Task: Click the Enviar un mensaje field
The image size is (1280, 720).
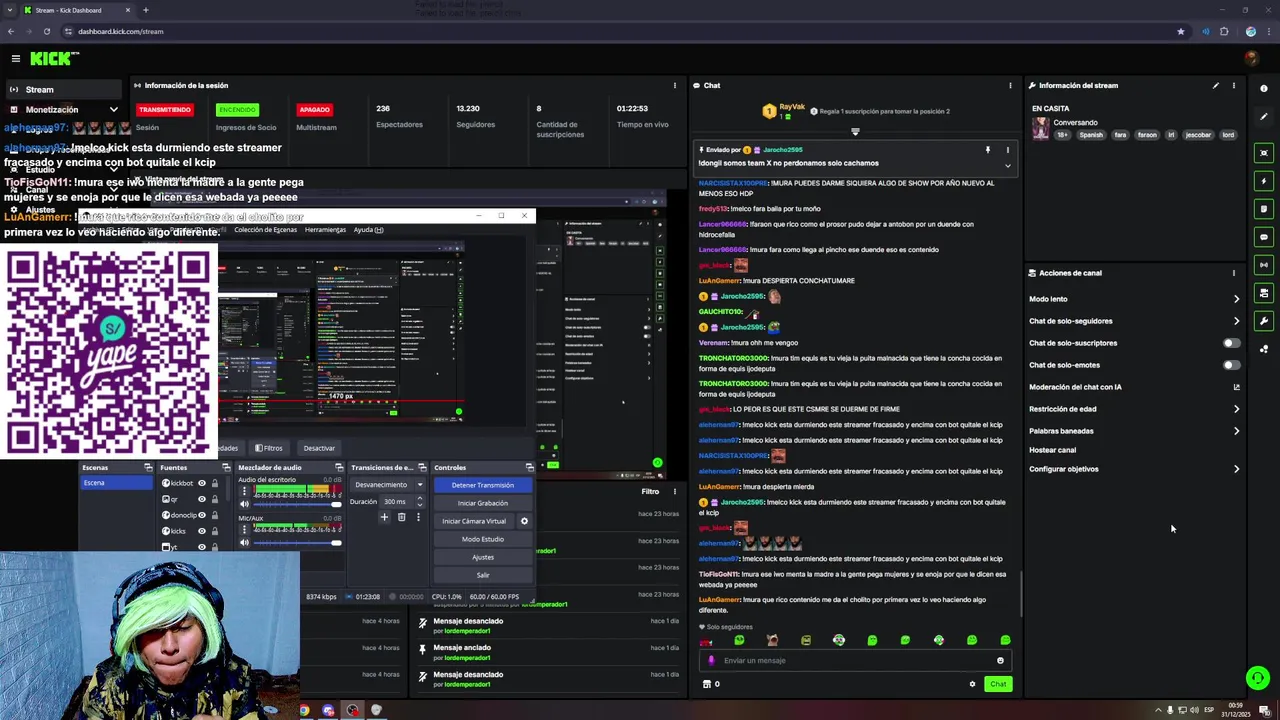Action: tap(856, 660)
